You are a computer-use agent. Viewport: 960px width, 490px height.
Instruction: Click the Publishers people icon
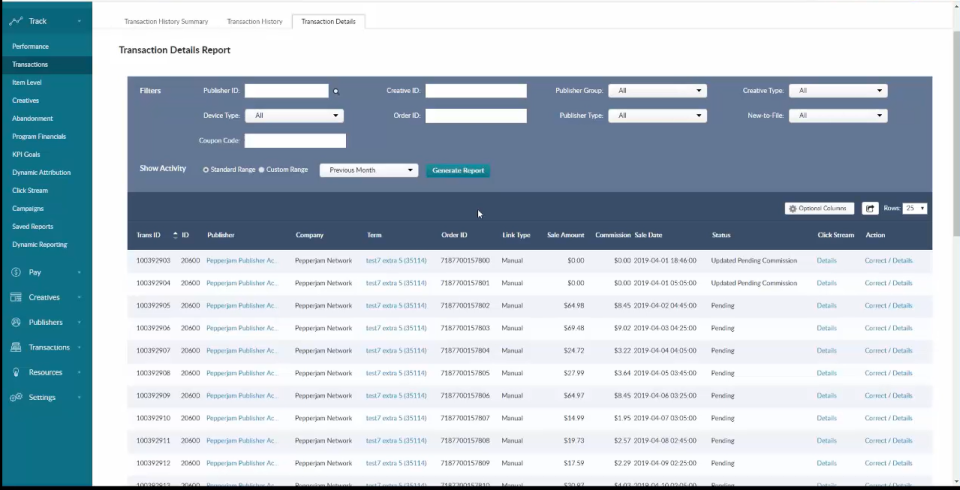(x=16, y=322)
